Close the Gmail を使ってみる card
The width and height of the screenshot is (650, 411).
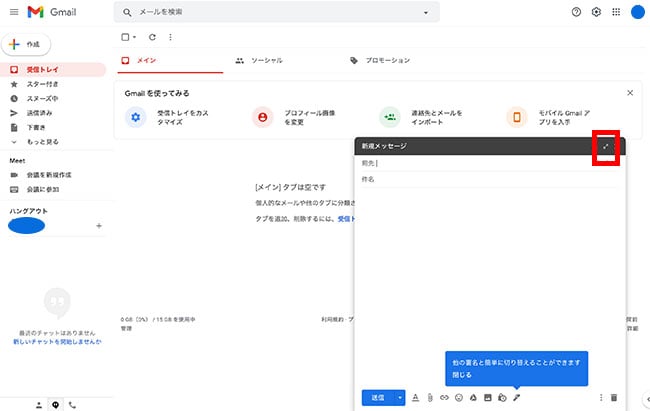pos(630,93)
